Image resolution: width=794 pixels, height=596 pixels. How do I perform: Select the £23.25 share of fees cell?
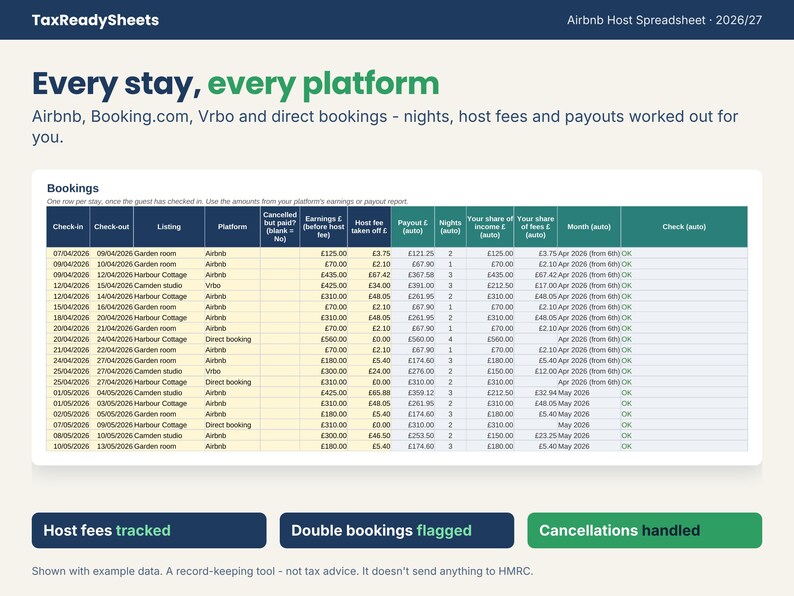pyautogui.click(x=535, y=435)
